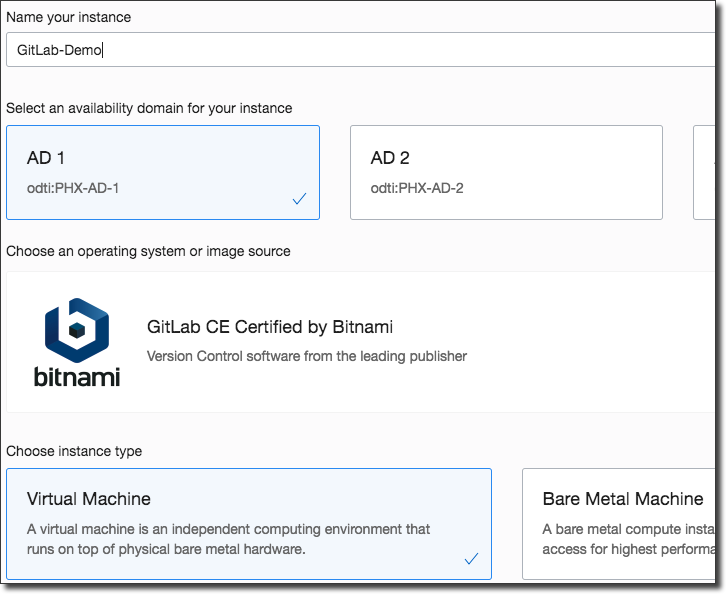Click the bitnami wordmark under the logo
The height and width of the screenshot is (594, 726).
(x=77, y=378)
